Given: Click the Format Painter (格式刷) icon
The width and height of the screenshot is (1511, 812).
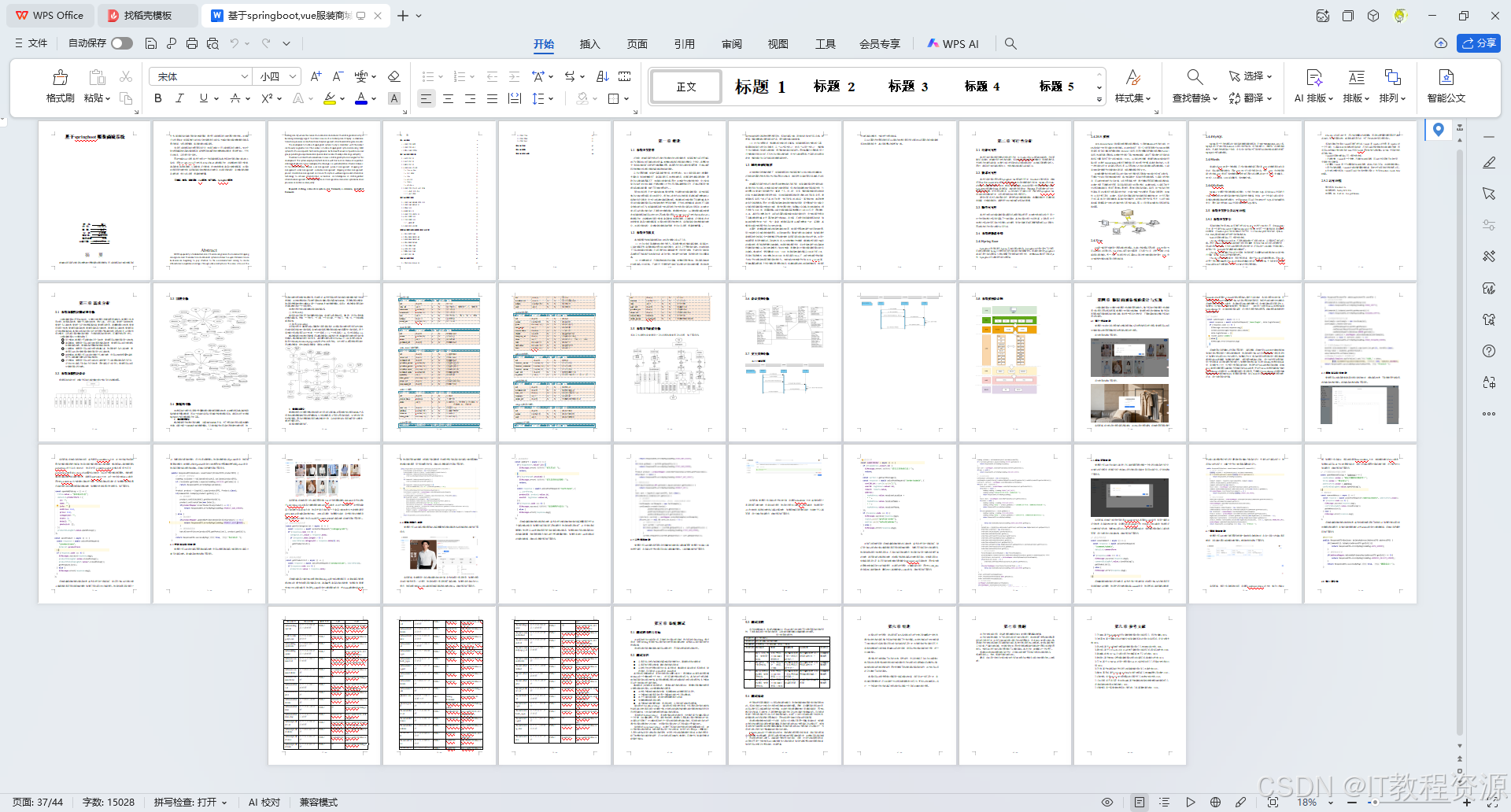Looking at the screenshot, I should tap(60, 77).
